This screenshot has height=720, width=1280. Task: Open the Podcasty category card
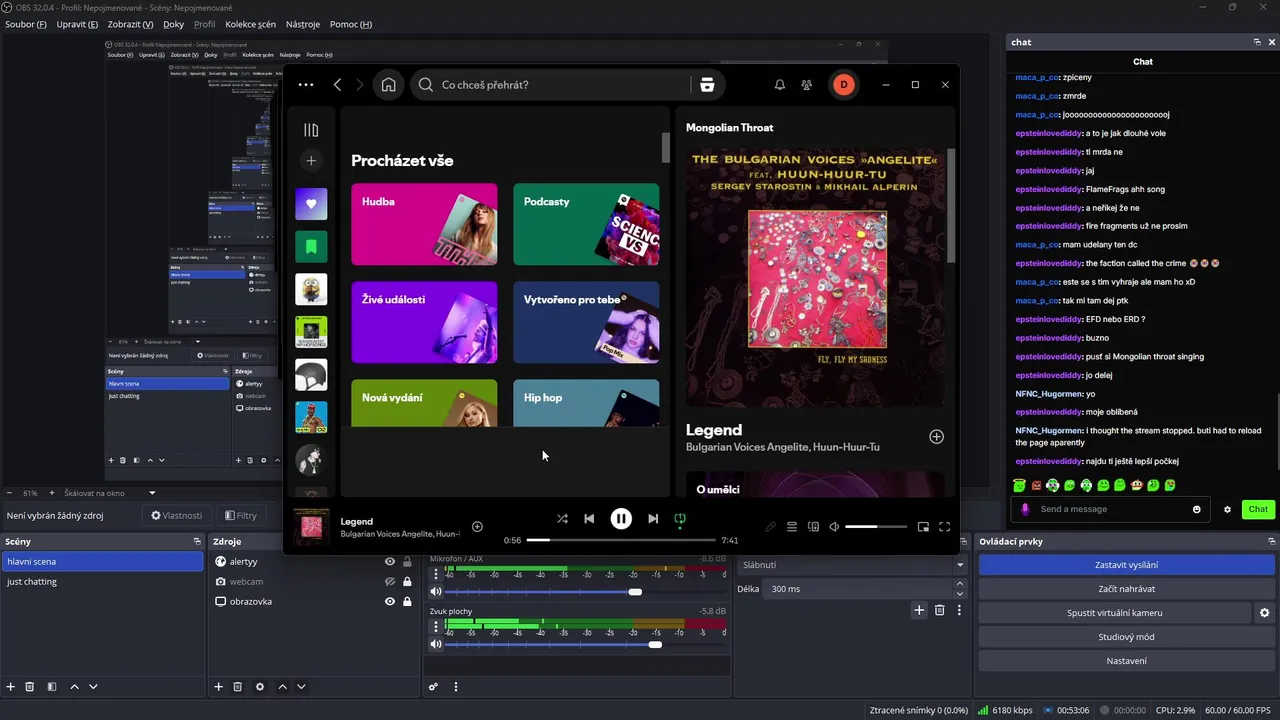586,224
